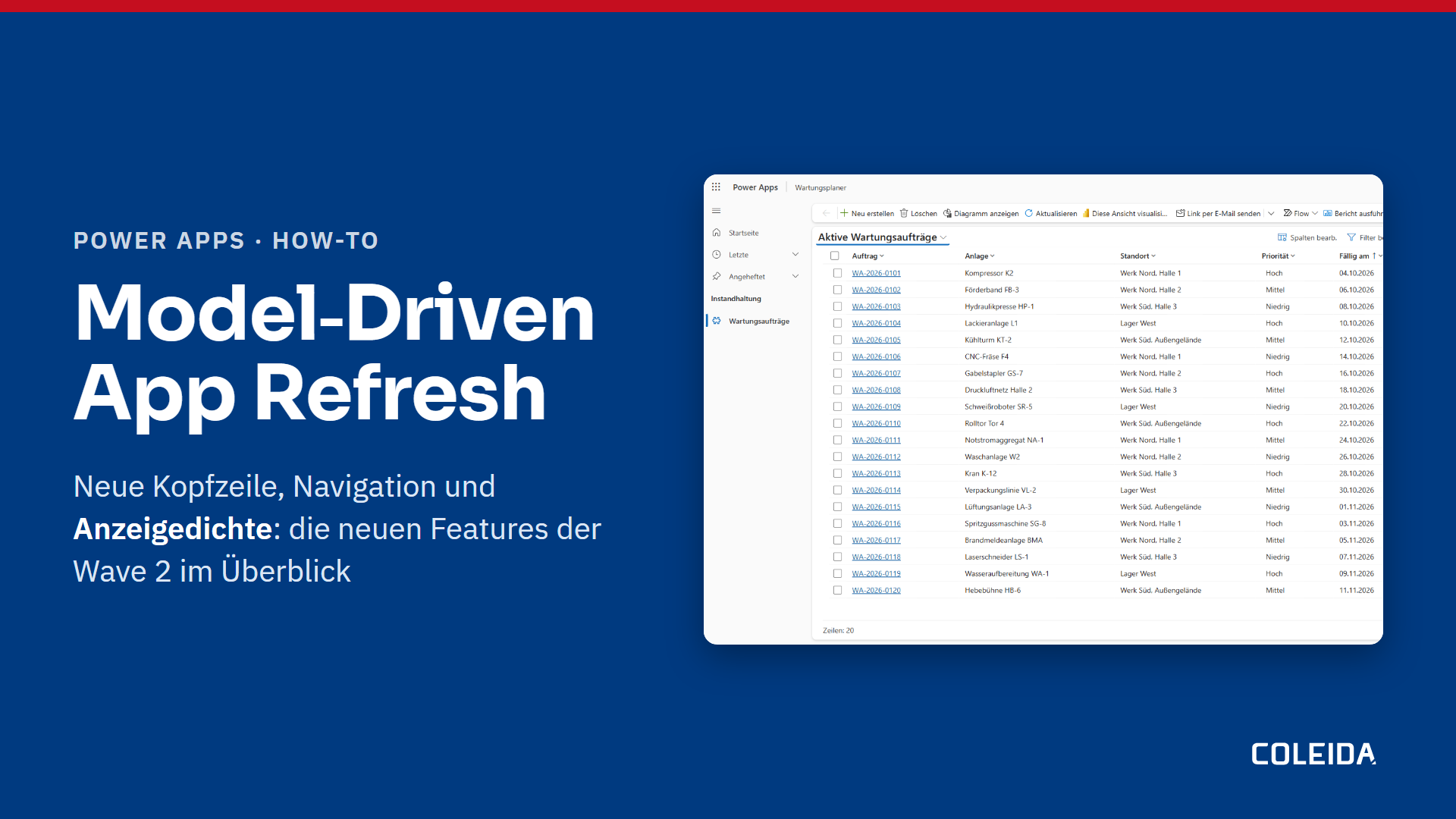Open the Flow menu

tap(1301, 214)
